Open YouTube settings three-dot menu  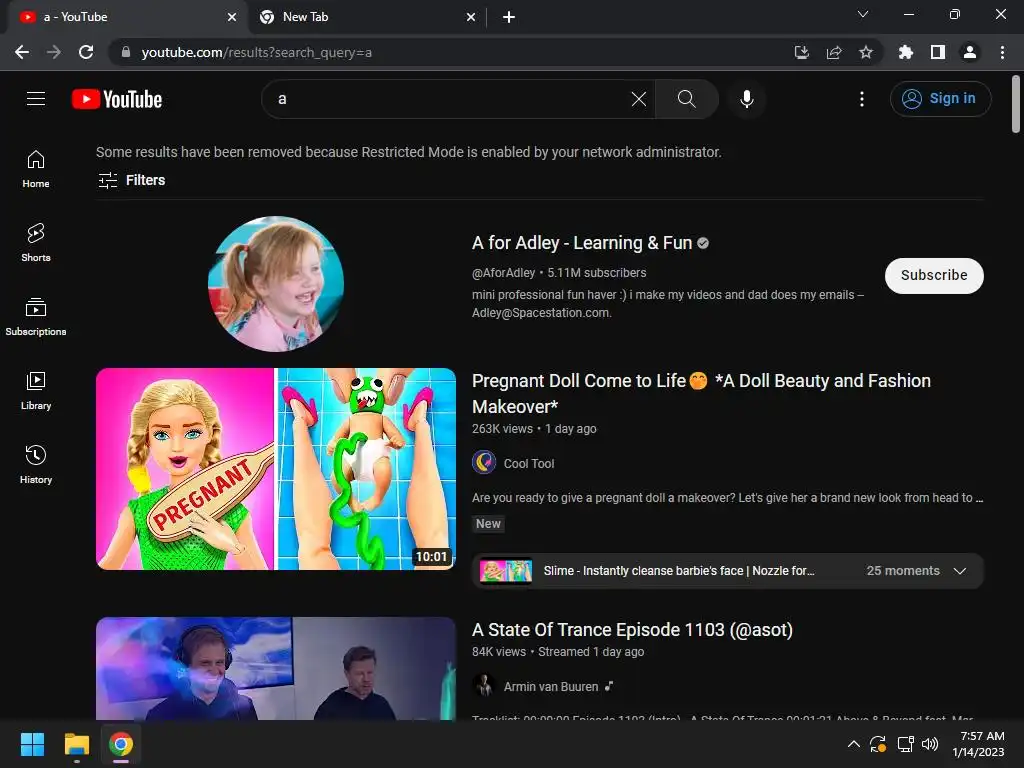click(x=862, y=99)
